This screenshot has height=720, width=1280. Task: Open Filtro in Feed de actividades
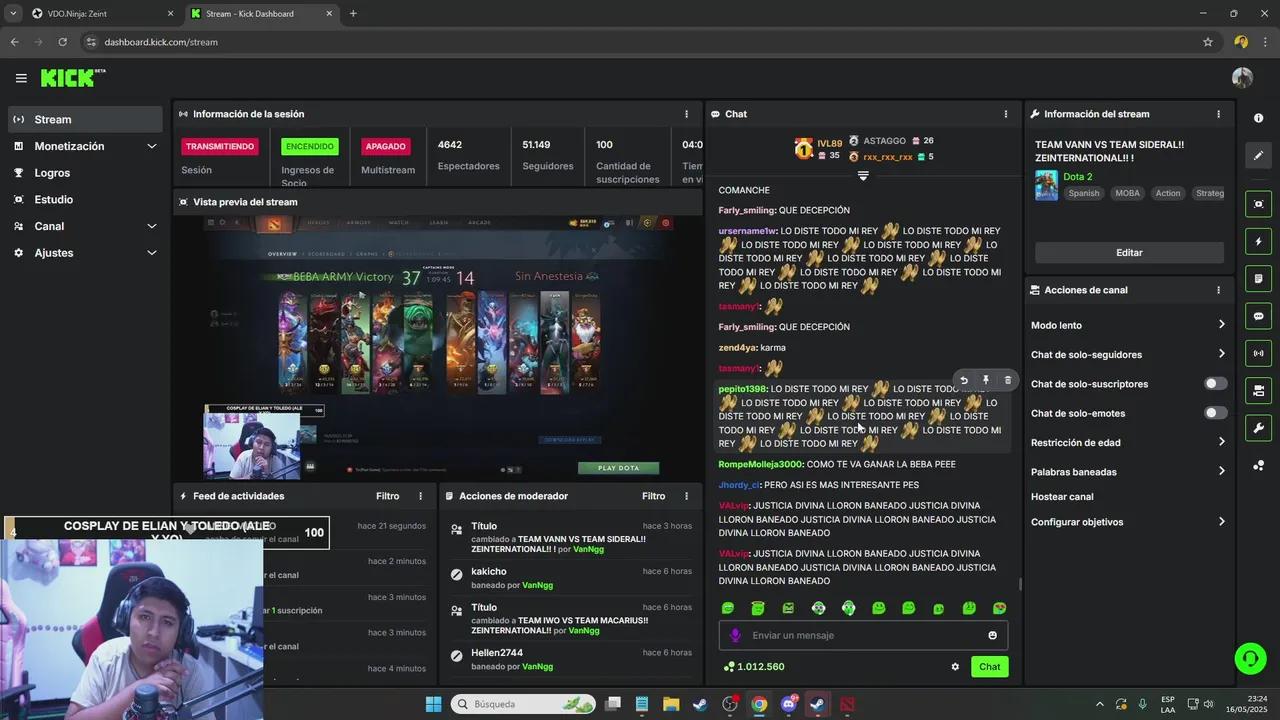click(387, 496)
